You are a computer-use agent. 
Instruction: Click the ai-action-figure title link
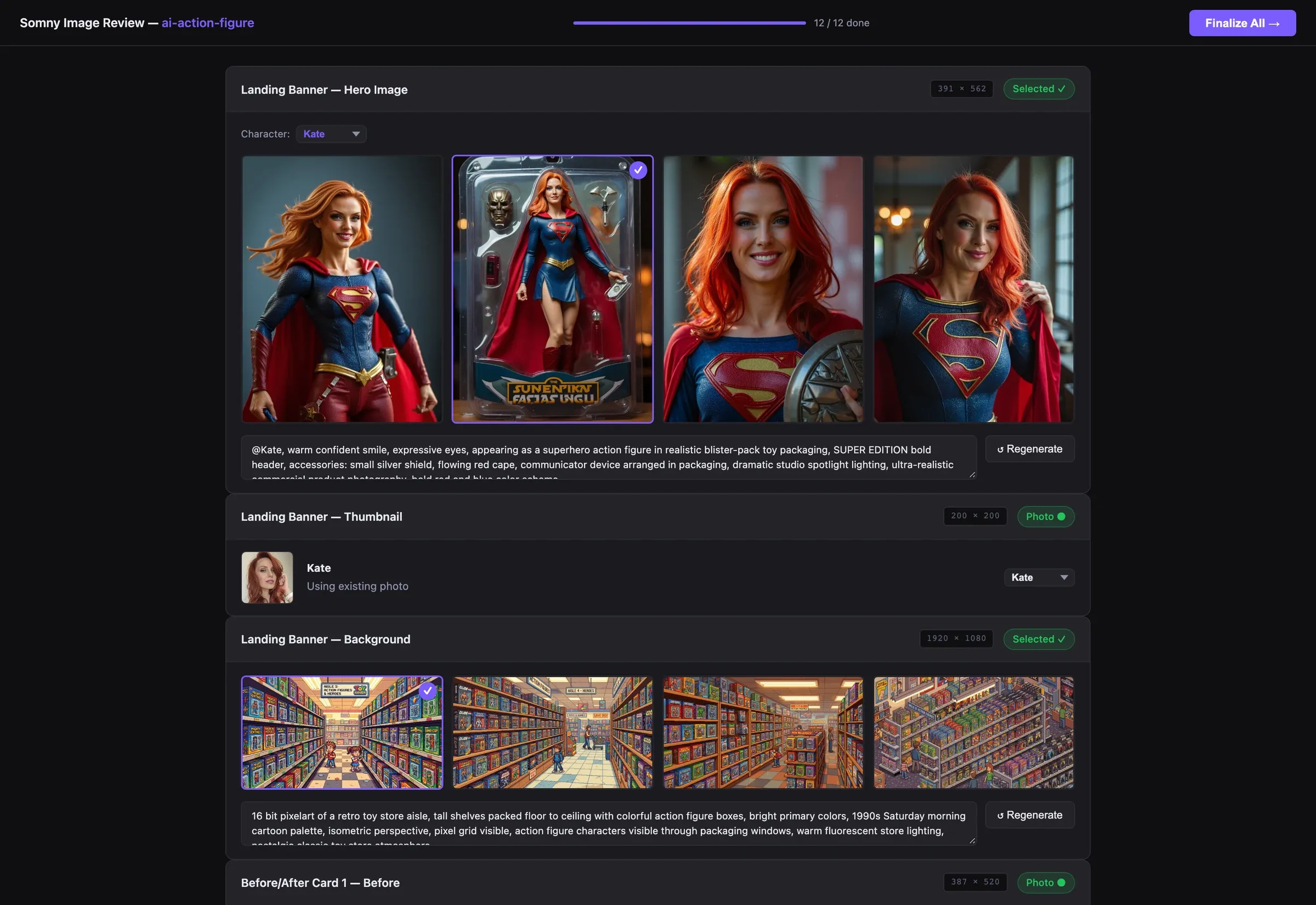208,22
